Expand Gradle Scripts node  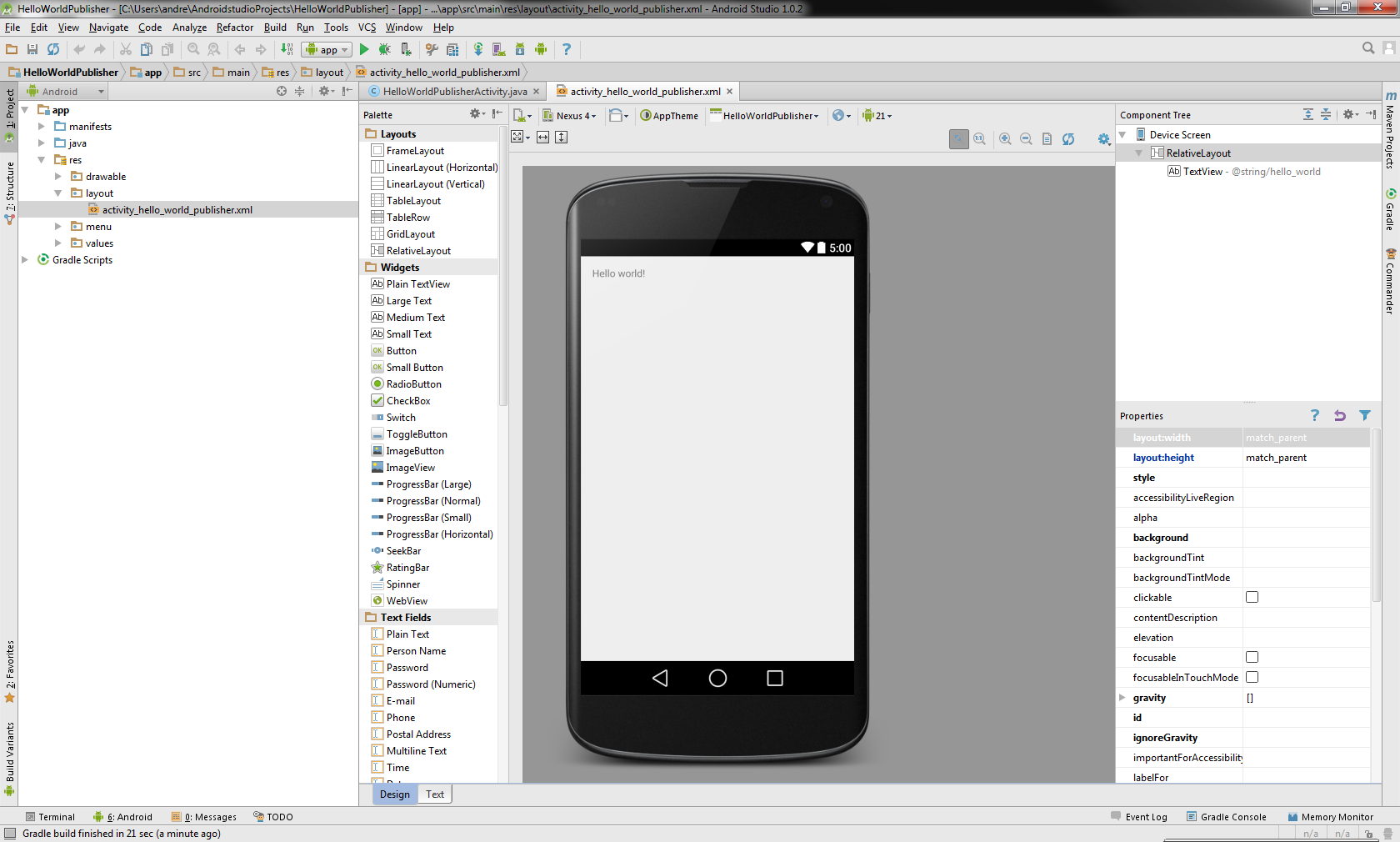pyautogui.click(x=25, y=260)
